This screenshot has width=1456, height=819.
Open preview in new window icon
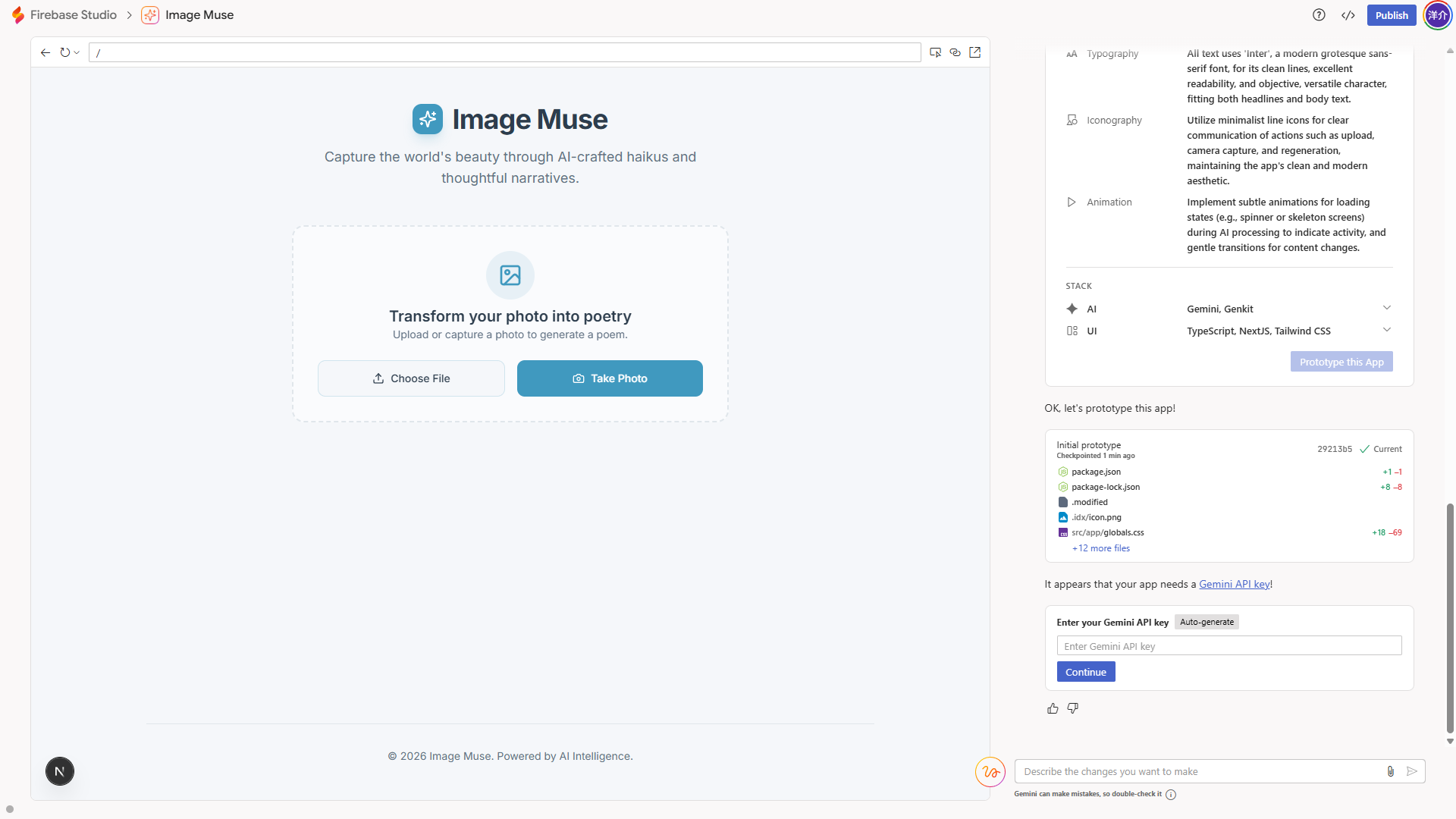(x=975, y=52)
